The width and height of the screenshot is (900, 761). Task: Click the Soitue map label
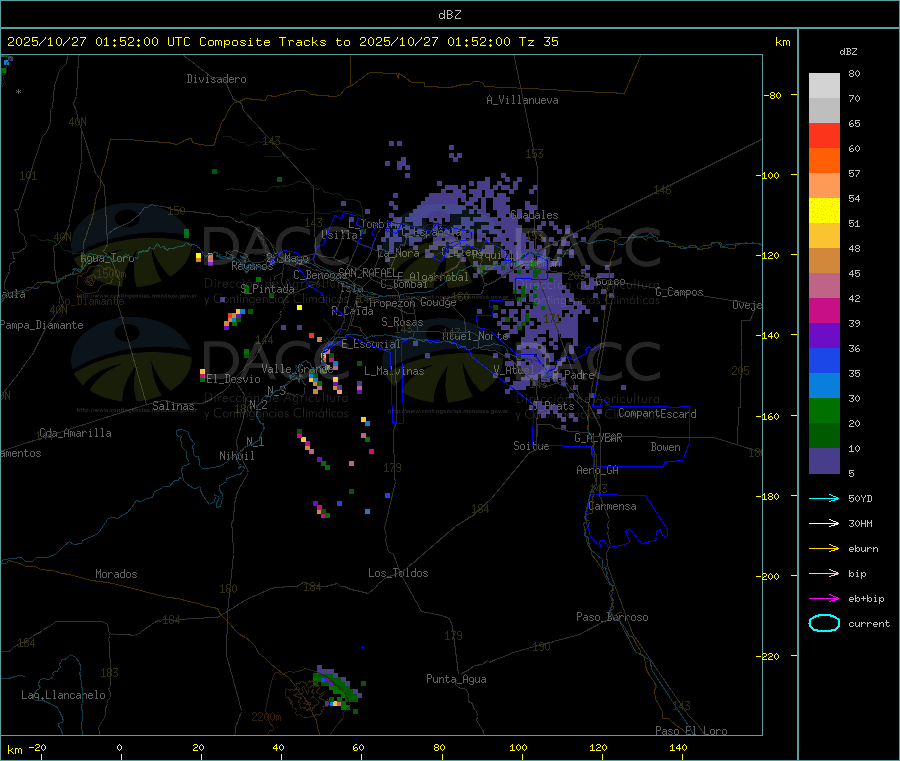click(x=532, y=446)
